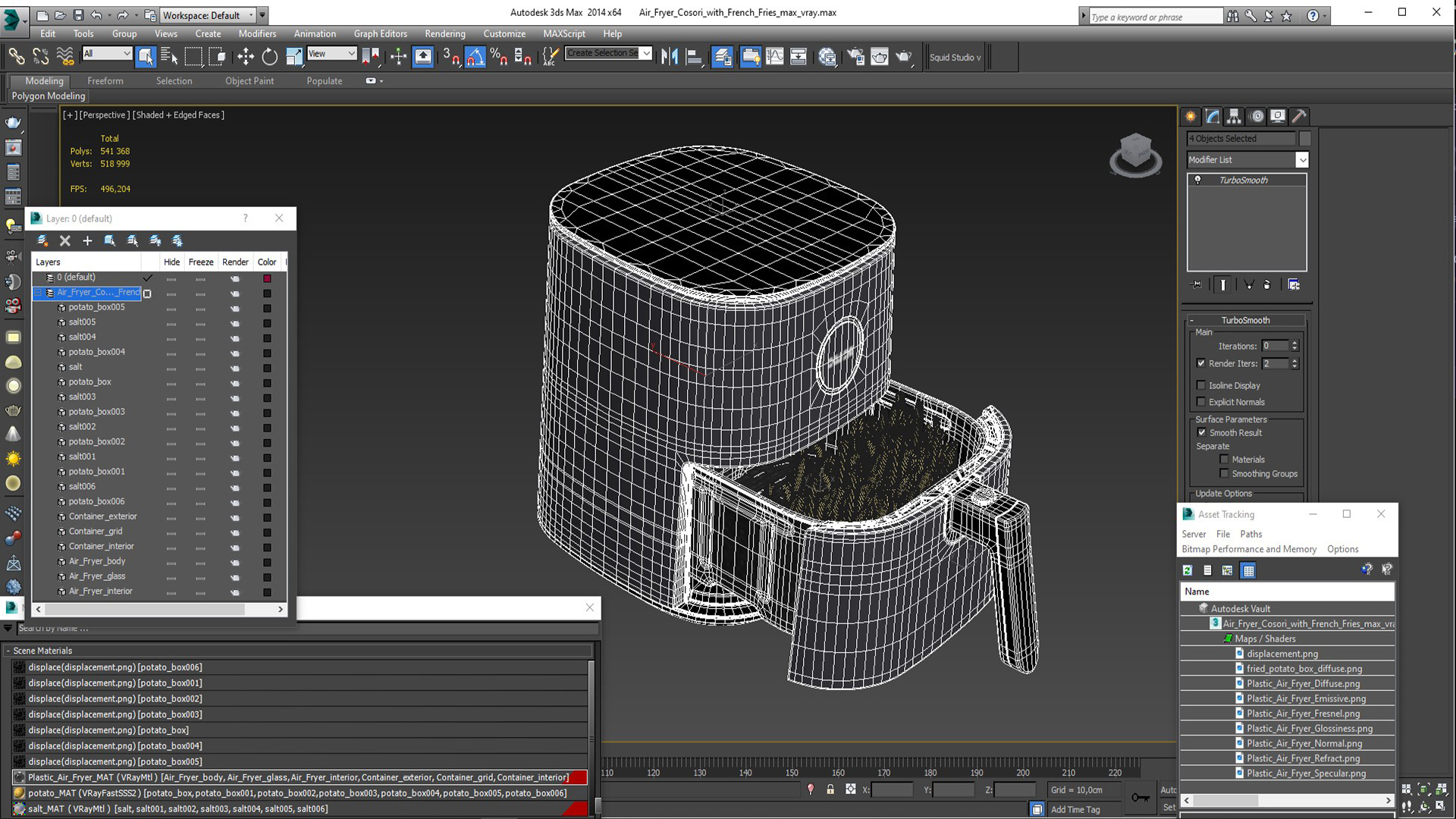Screen dimensions: 1456x819
Task: Collapse the TurboSmooth rollout
Action: [1245, 320]
